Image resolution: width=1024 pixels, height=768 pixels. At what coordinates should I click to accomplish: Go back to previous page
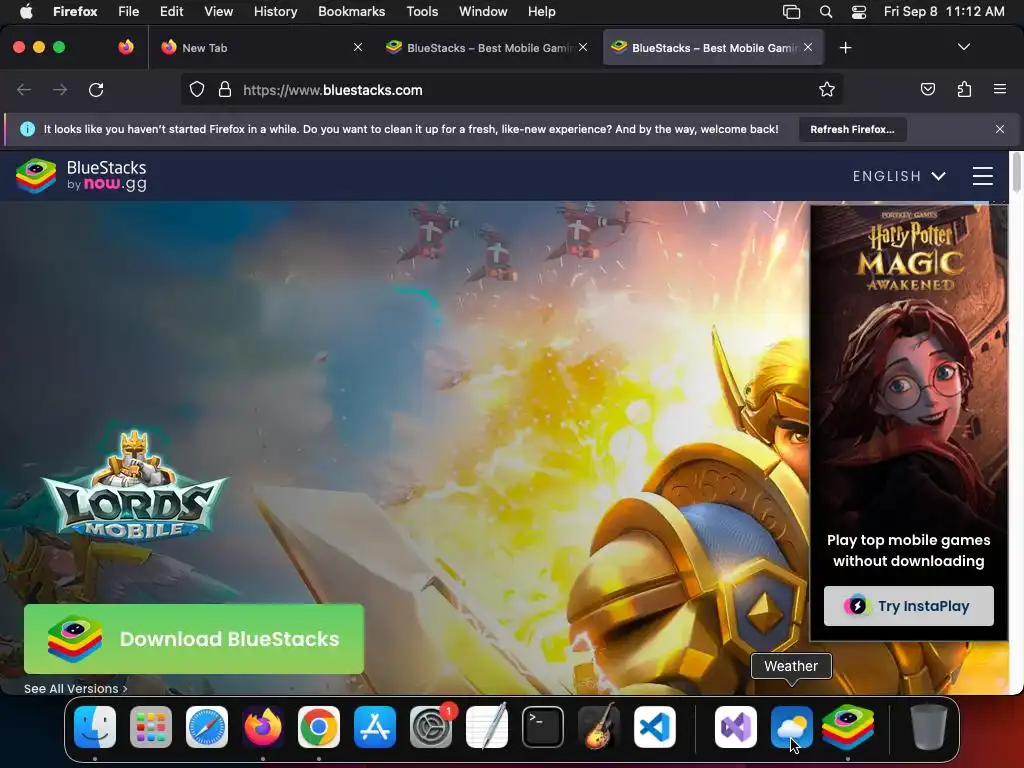point(24,89)
